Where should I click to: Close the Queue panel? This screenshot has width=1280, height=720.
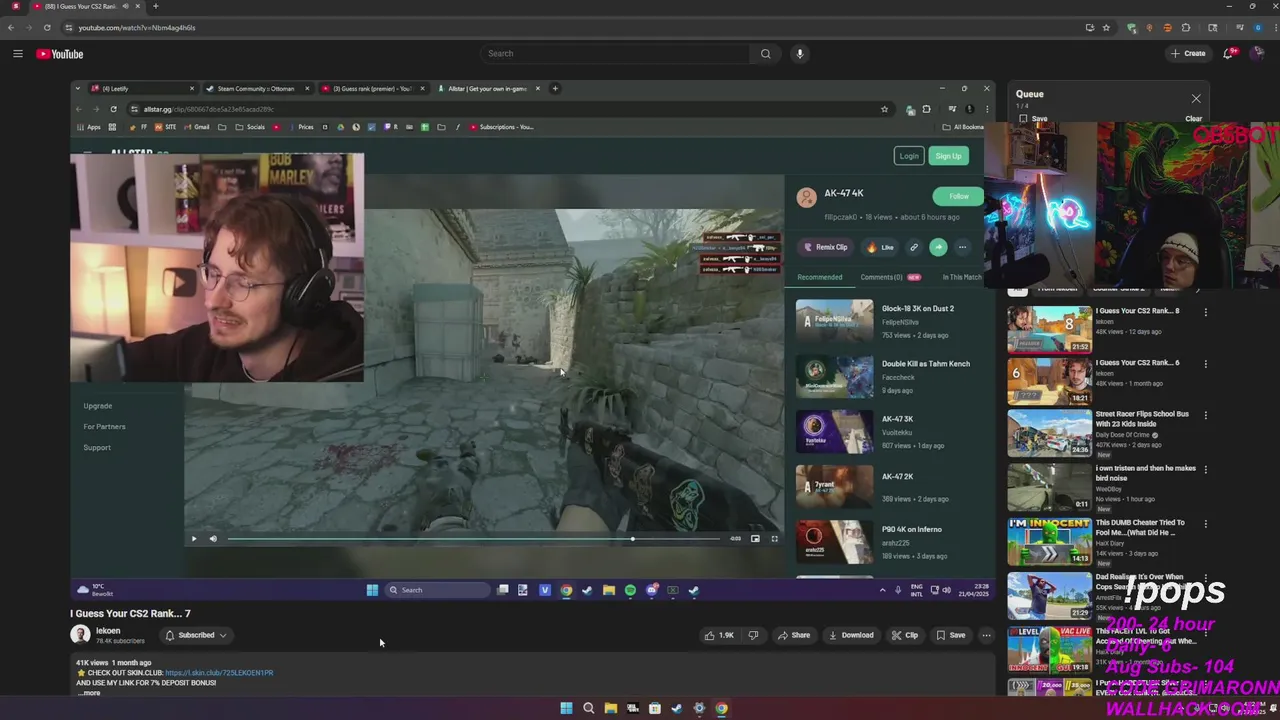(1196, 98)
